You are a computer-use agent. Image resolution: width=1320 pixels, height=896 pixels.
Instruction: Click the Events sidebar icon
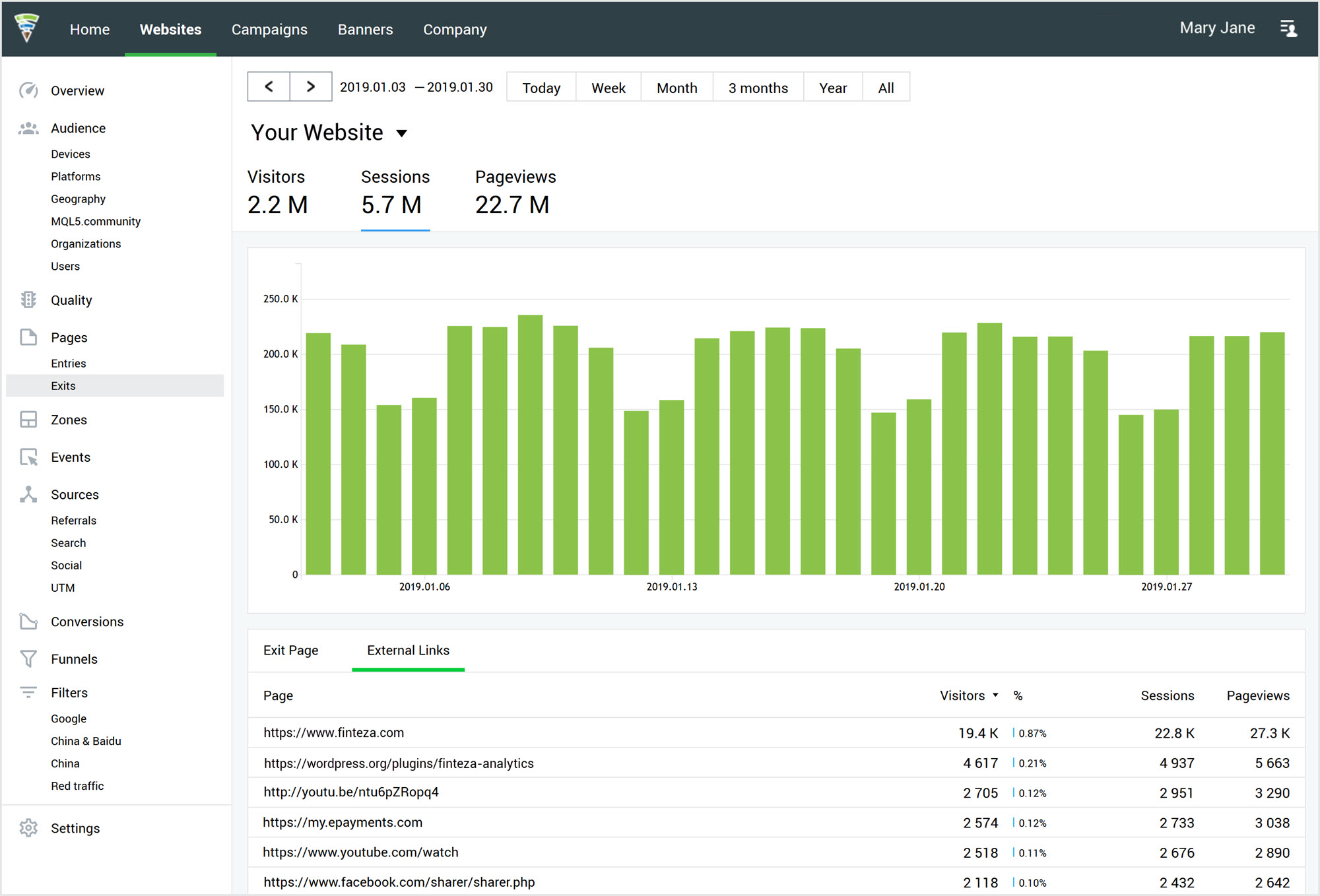[27, 457]
